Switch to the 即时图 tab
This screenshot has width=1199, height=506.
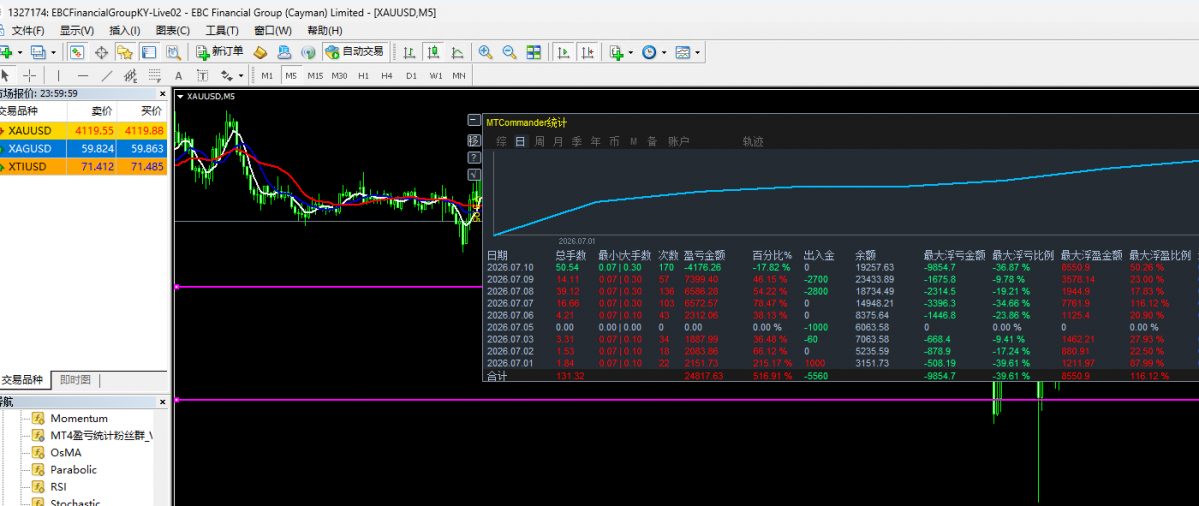[76, 380]
